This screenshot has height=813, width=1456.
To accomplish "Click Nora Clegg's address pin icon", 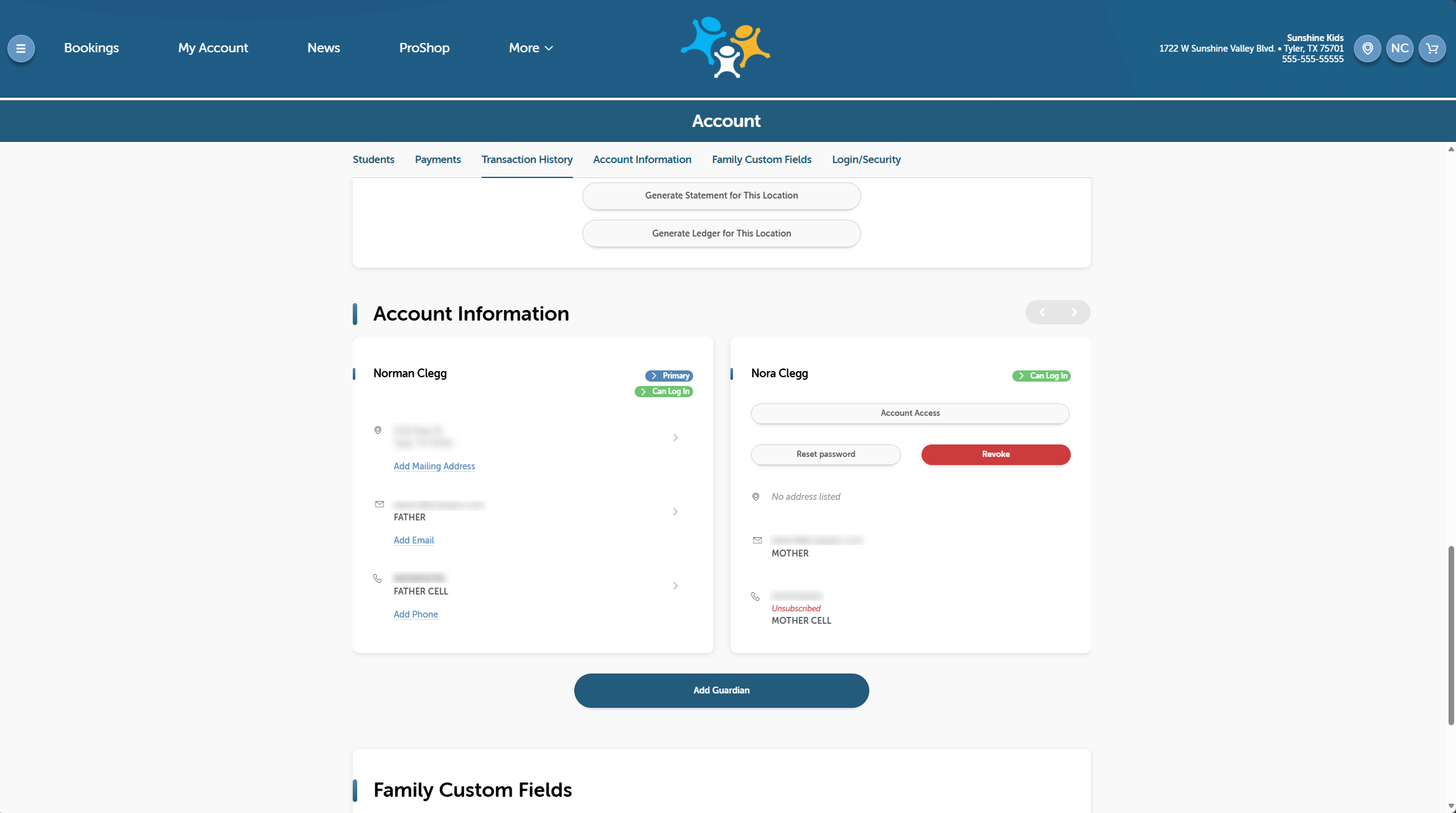I will tap(755, 497).
